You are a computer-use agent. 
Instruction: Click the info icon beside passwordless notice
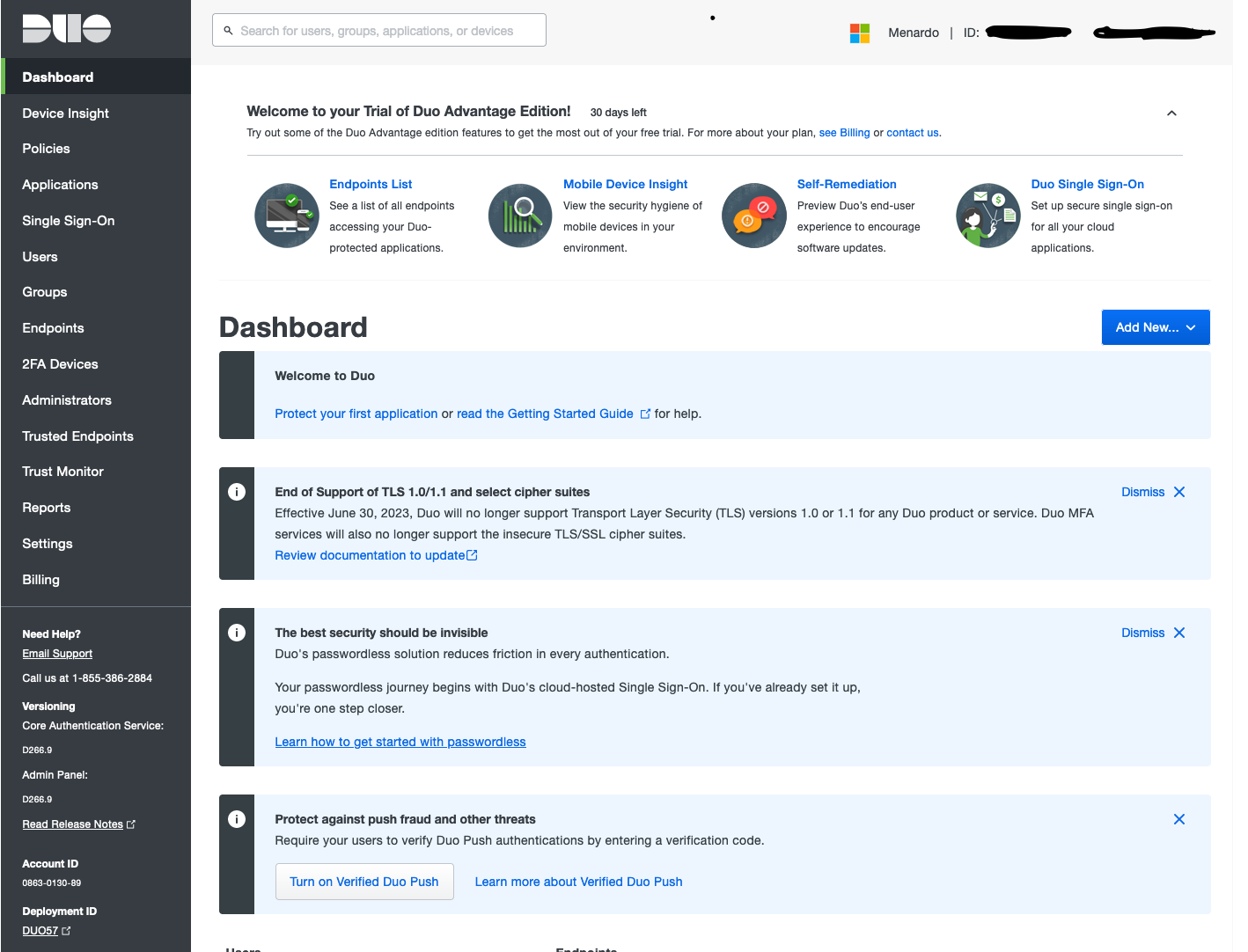coord(237,633)
